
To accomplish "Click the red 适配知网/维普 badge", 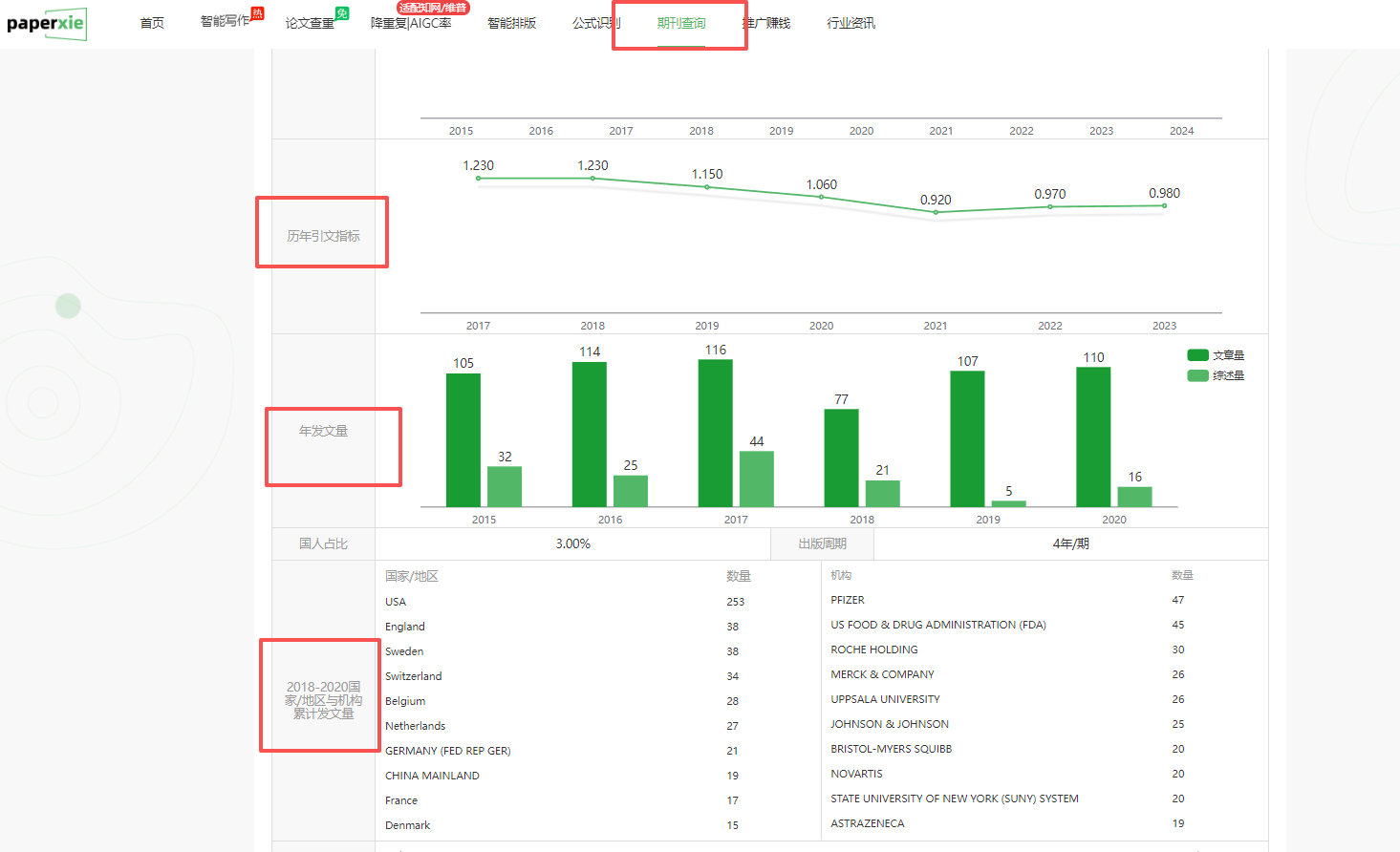I will [433, 8].
